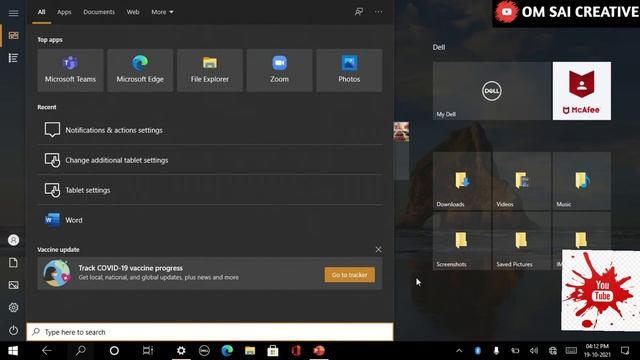Open Notifications & actions settings

coord(210,130)
